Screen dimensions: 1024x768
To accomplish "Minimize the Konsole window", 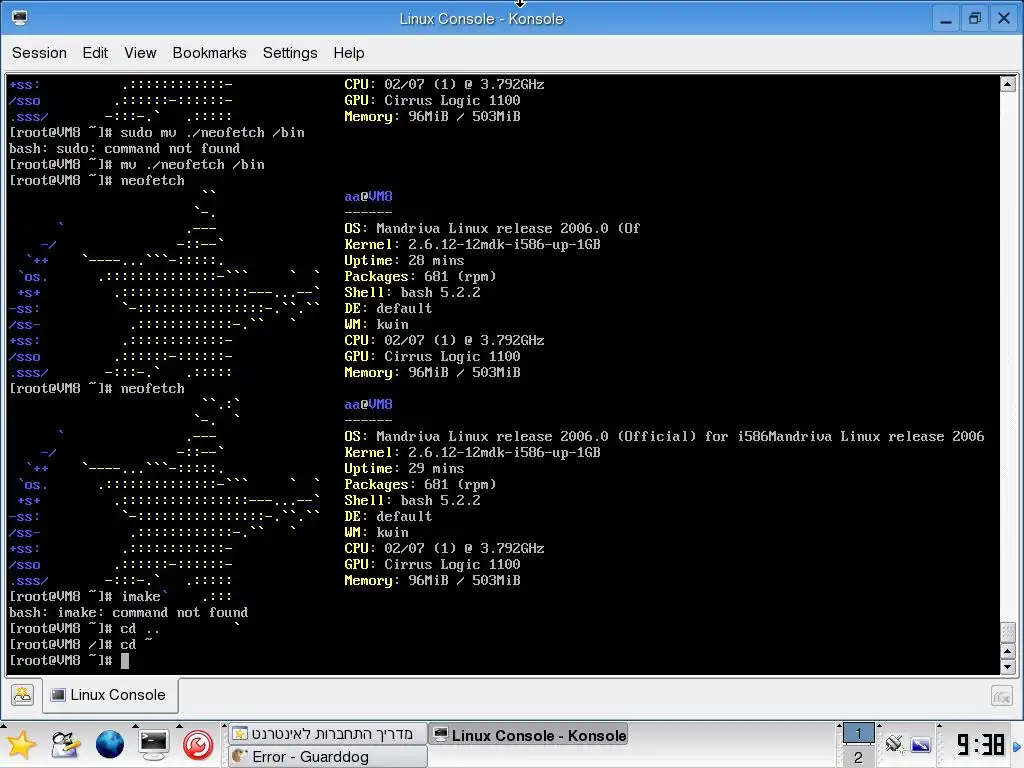I will pos(946,18).
